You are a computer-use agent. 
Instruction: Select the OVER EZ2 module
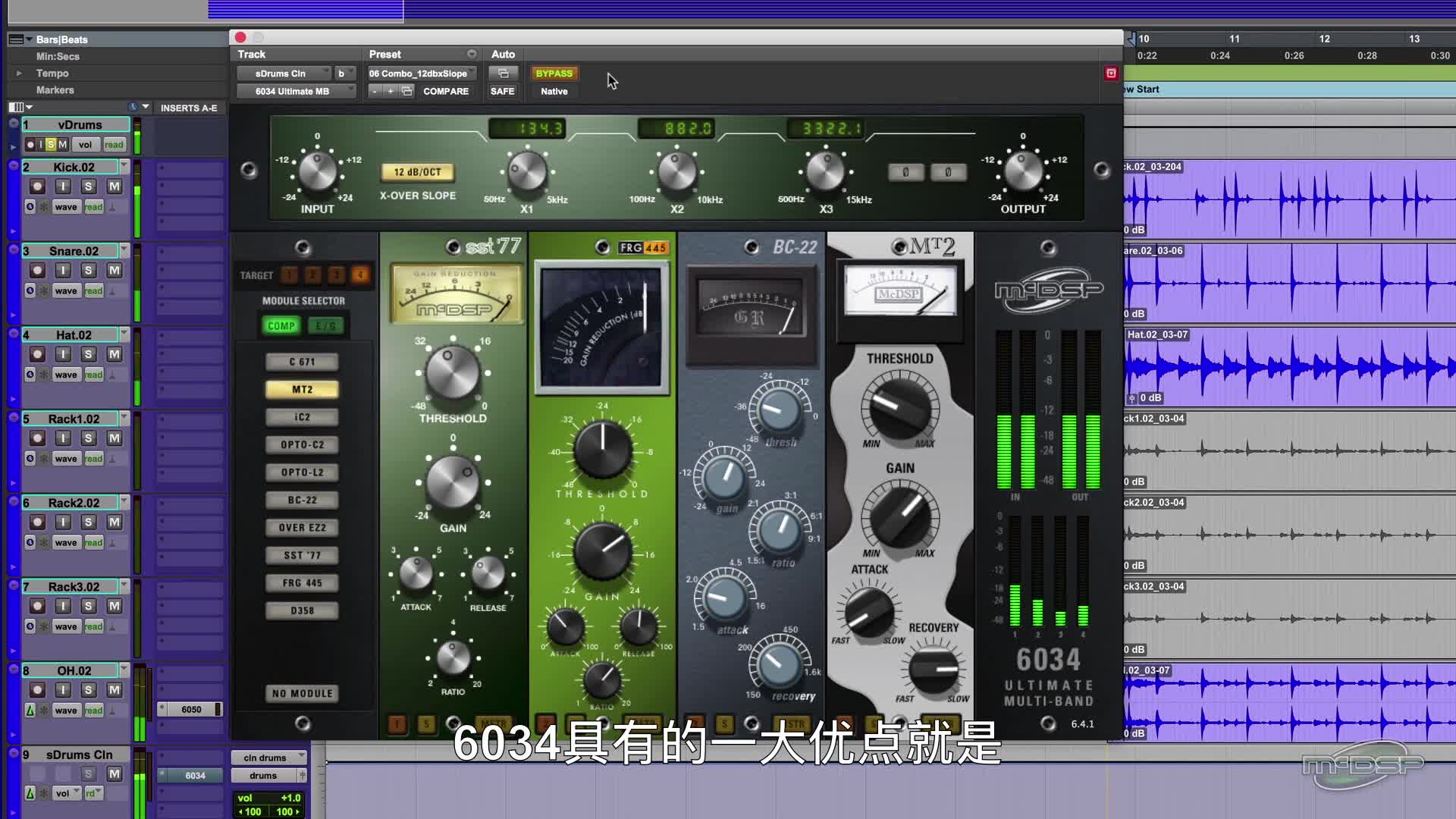pyautogui.click(x=302, y=528)
